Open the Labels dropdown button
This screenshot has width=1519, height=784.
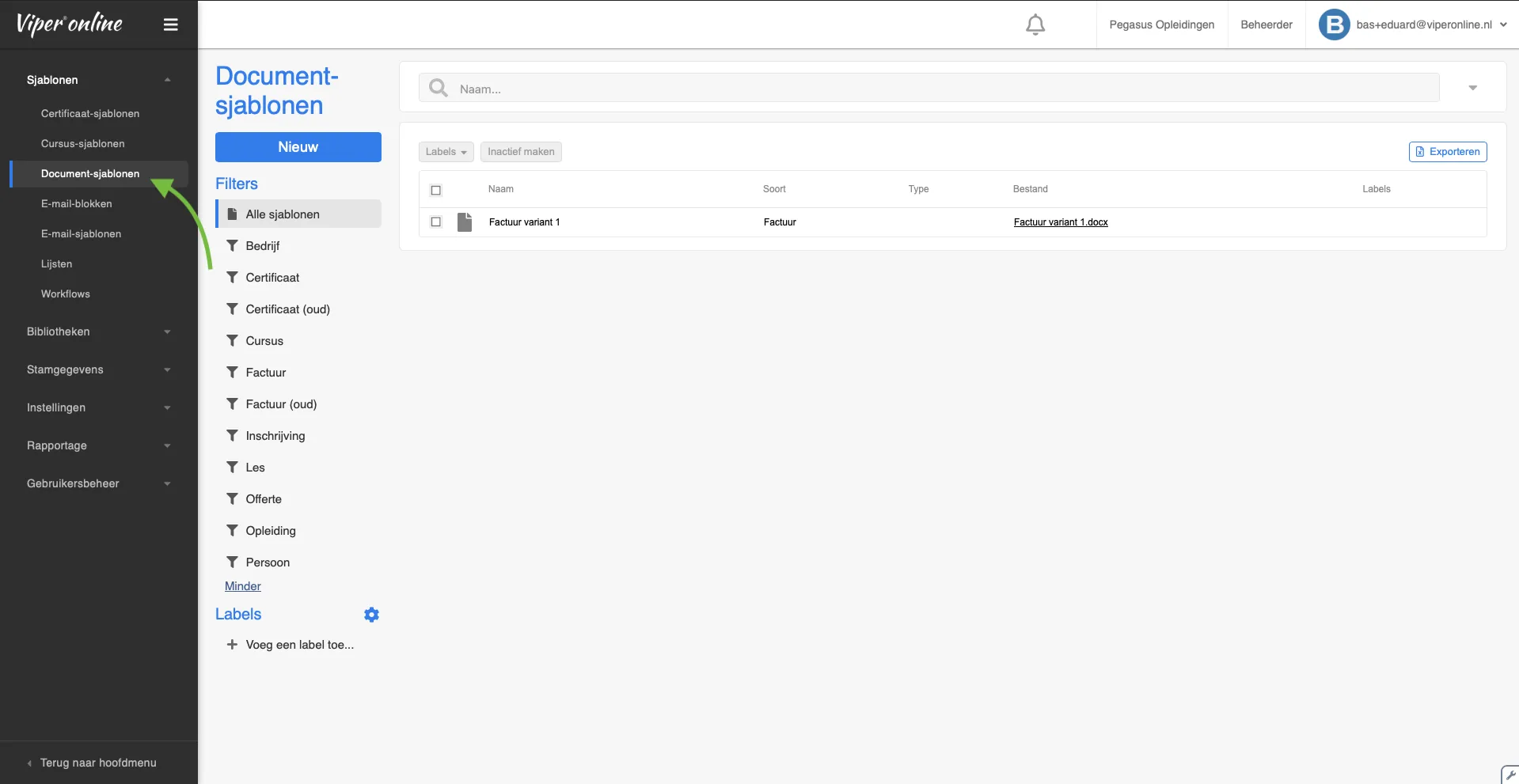click(x=446, y=152)
